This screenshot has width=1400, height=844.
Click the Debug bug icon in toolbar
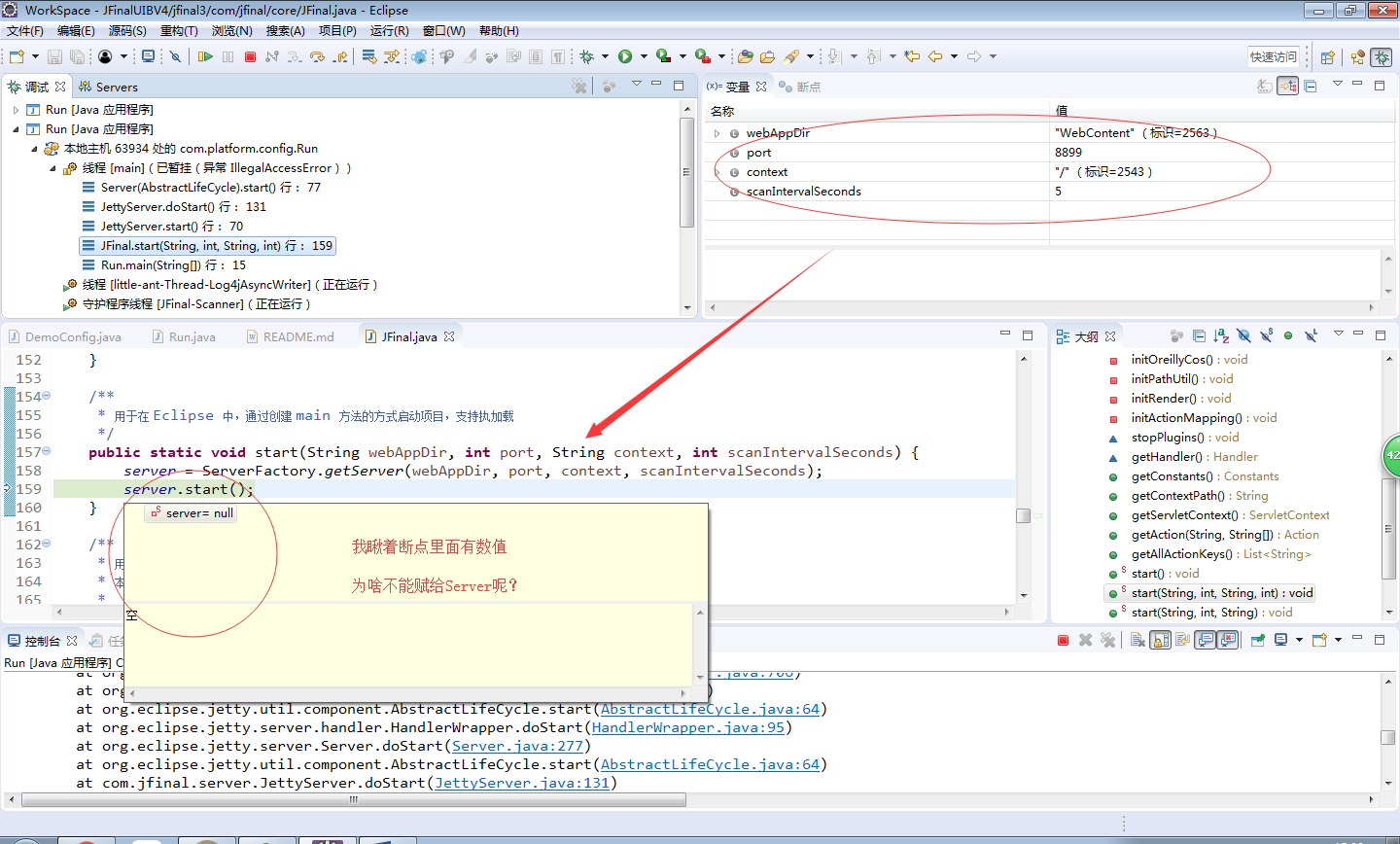click(x=586, y=56)
